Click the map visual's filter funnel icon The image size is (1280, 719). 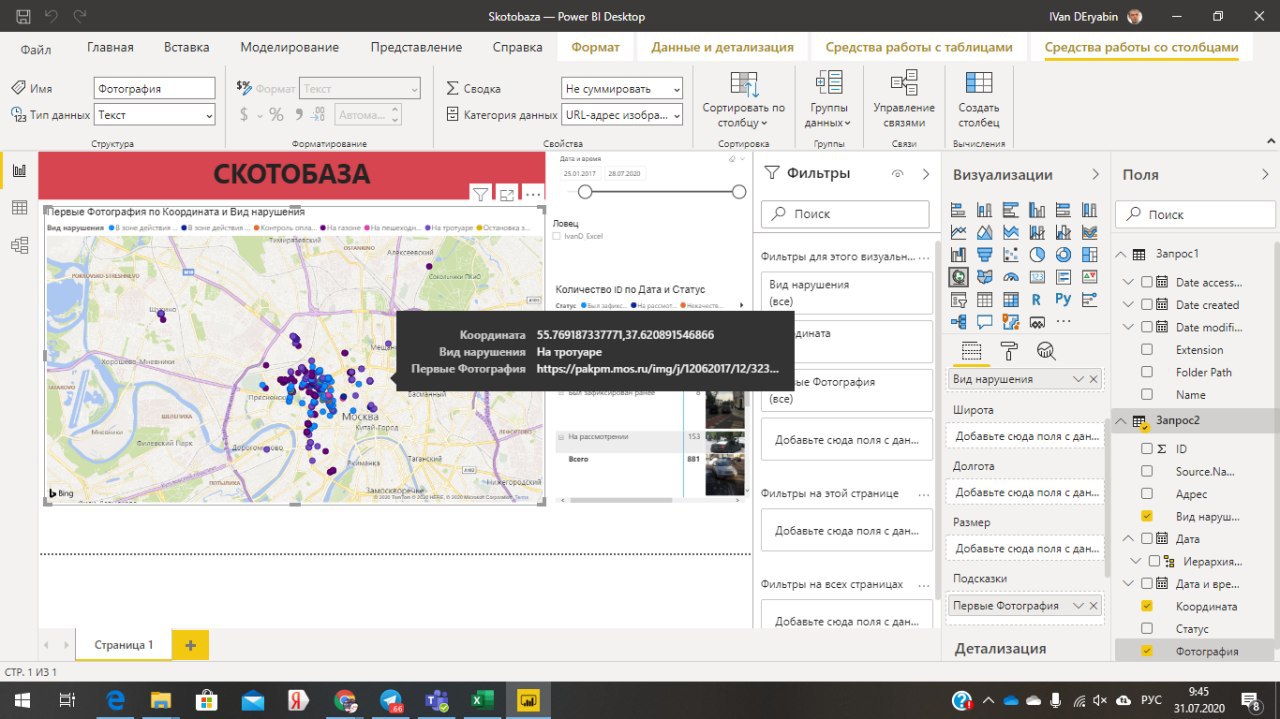[480, 194]
